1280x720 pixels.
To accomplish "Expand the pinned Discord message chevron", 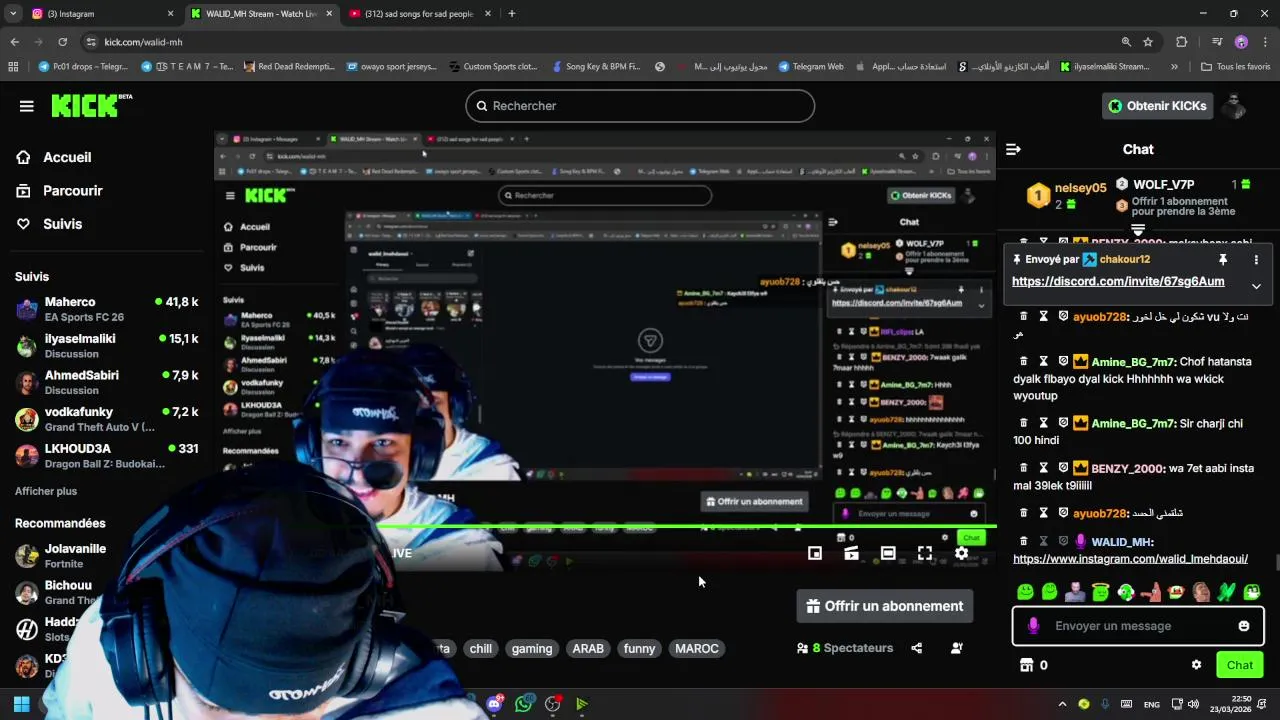I will [1256, 286].
